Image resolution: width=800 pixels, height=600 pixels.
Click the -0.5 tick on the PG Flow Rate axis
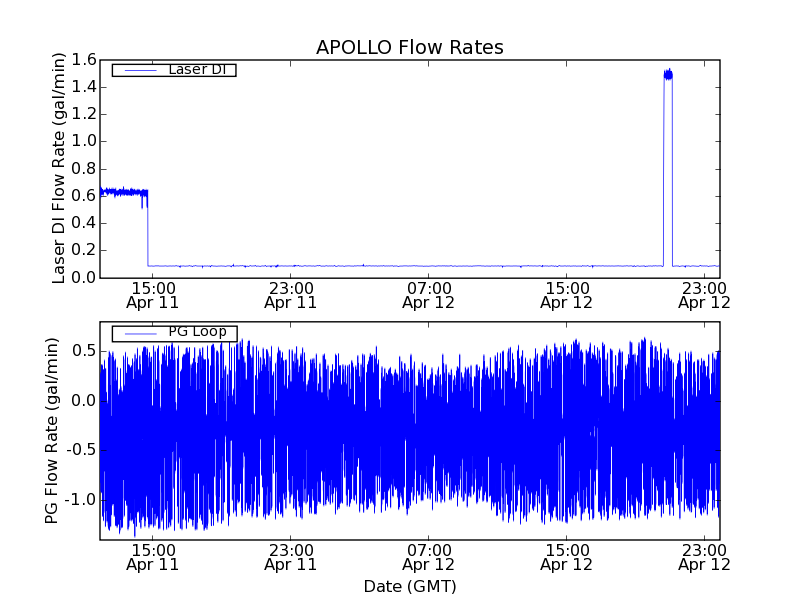pos(81,450)
